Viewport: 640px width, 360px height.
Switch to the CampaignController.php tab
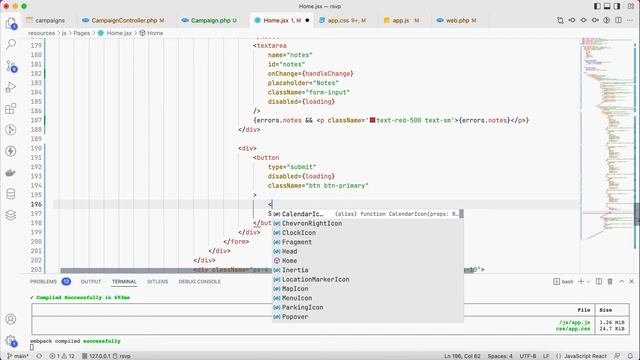tap(123, 20)
